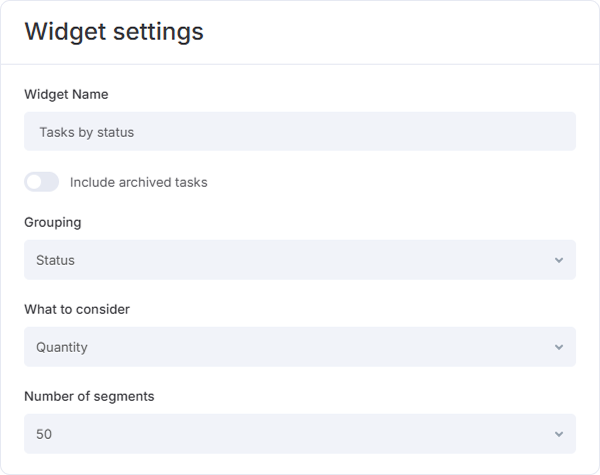Screen dimensions: 600x475
Task: Click the '50' segments value
Action: [44, 434]
